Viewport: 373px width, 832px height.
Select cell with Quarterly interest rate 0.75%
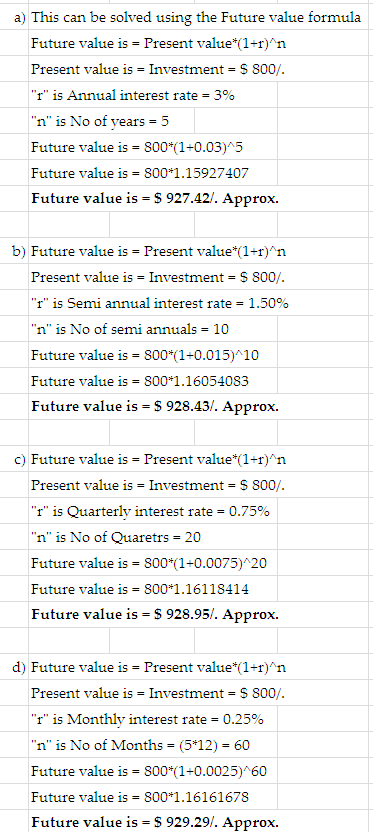(150, 512)
